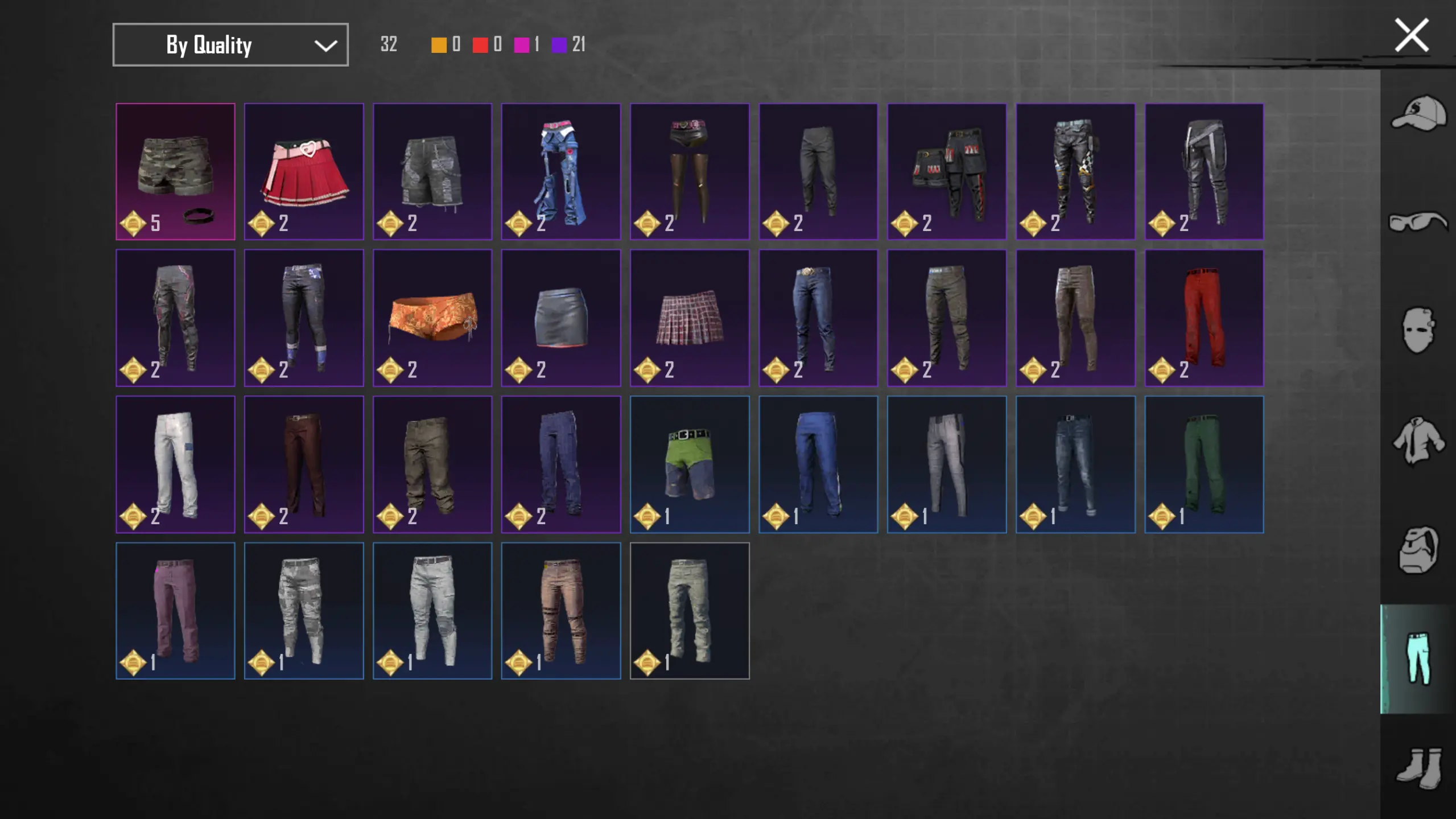This screenshot has height=819, width=1456.
Task: Choose the green shorts with studded belt
Action: click(690, 464)
